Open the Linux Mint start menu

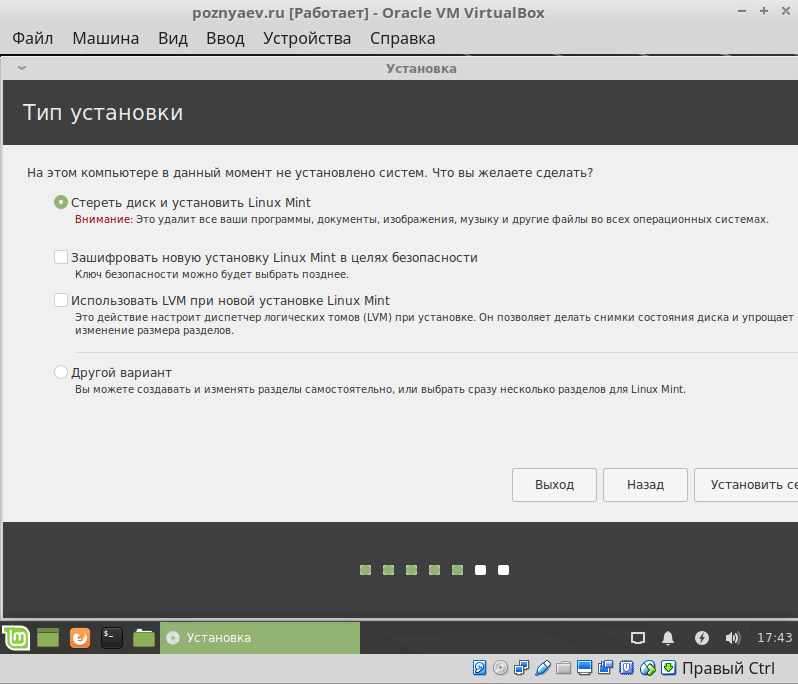pos(16,638)
